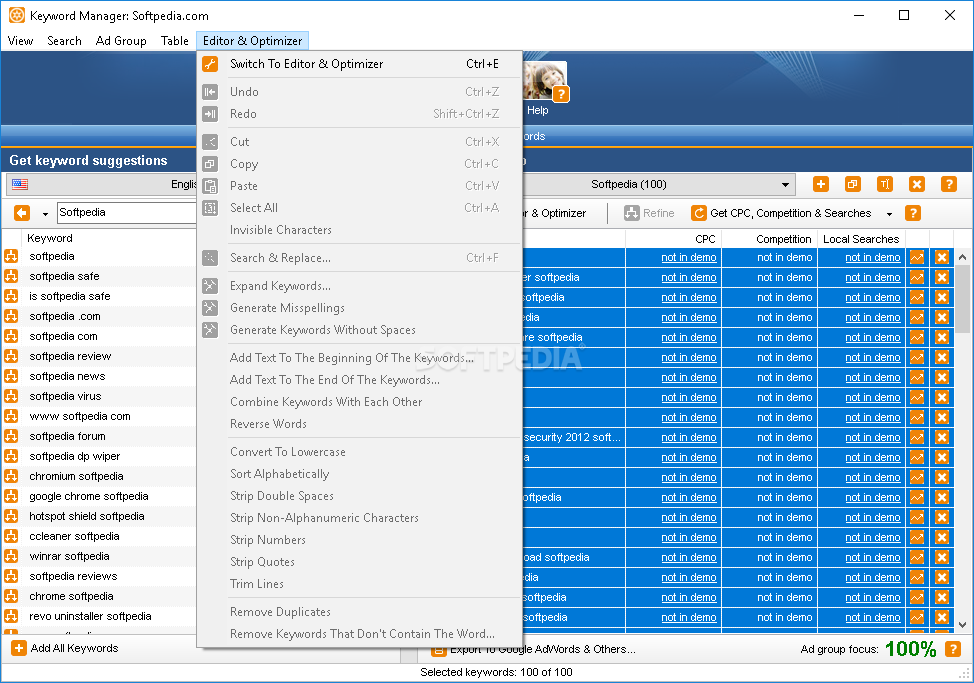This screenshot has height=683, width=974.
Task: Click the CPC column header
Action: point(673,239)
